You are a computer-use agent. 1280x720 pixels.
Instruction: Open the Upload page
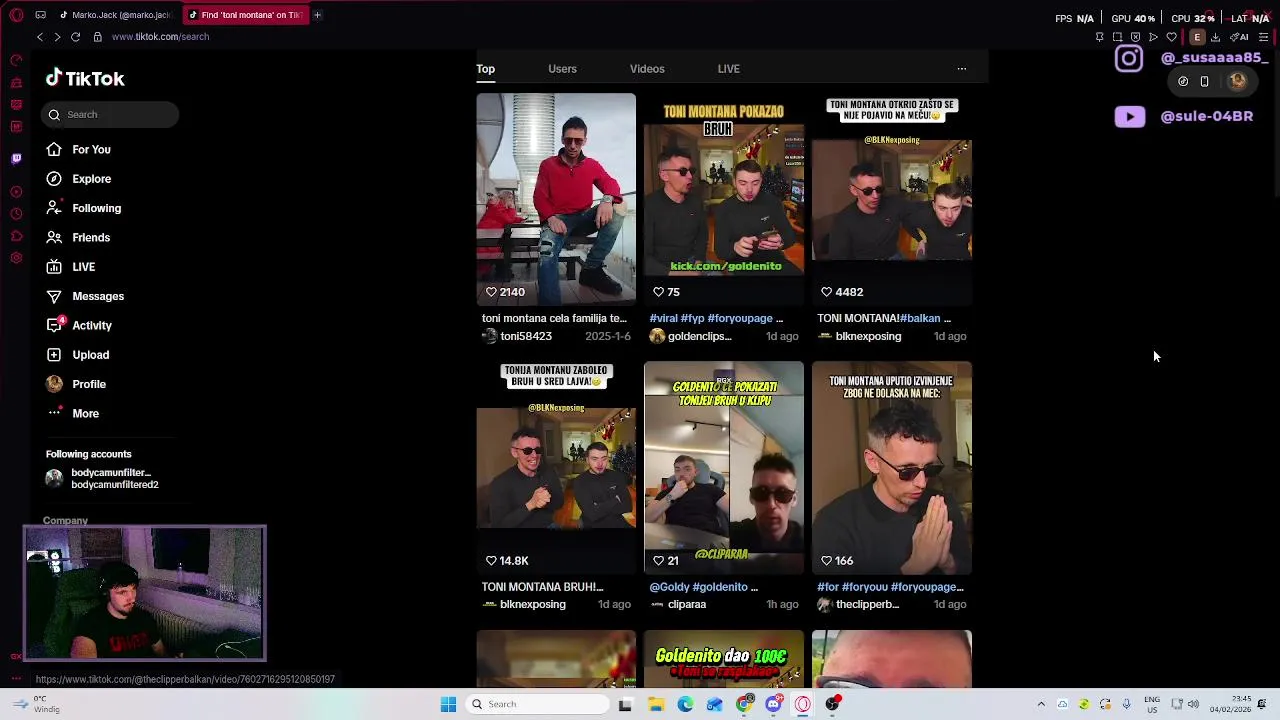click(77, 355)
